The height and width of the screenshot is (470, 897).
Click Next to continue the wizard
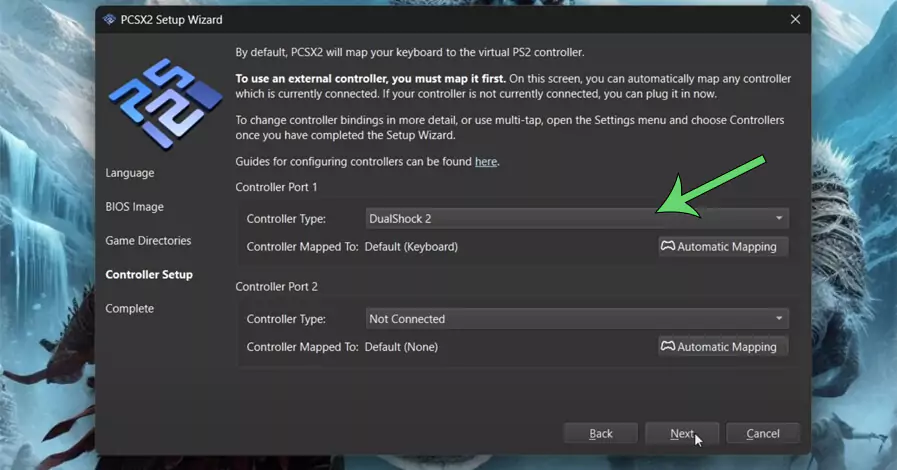(682, 433)
